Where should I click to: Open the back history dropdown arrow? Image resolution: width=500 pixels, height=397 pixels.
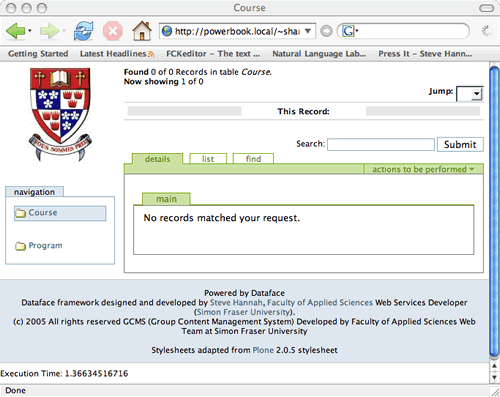point(30,31)
